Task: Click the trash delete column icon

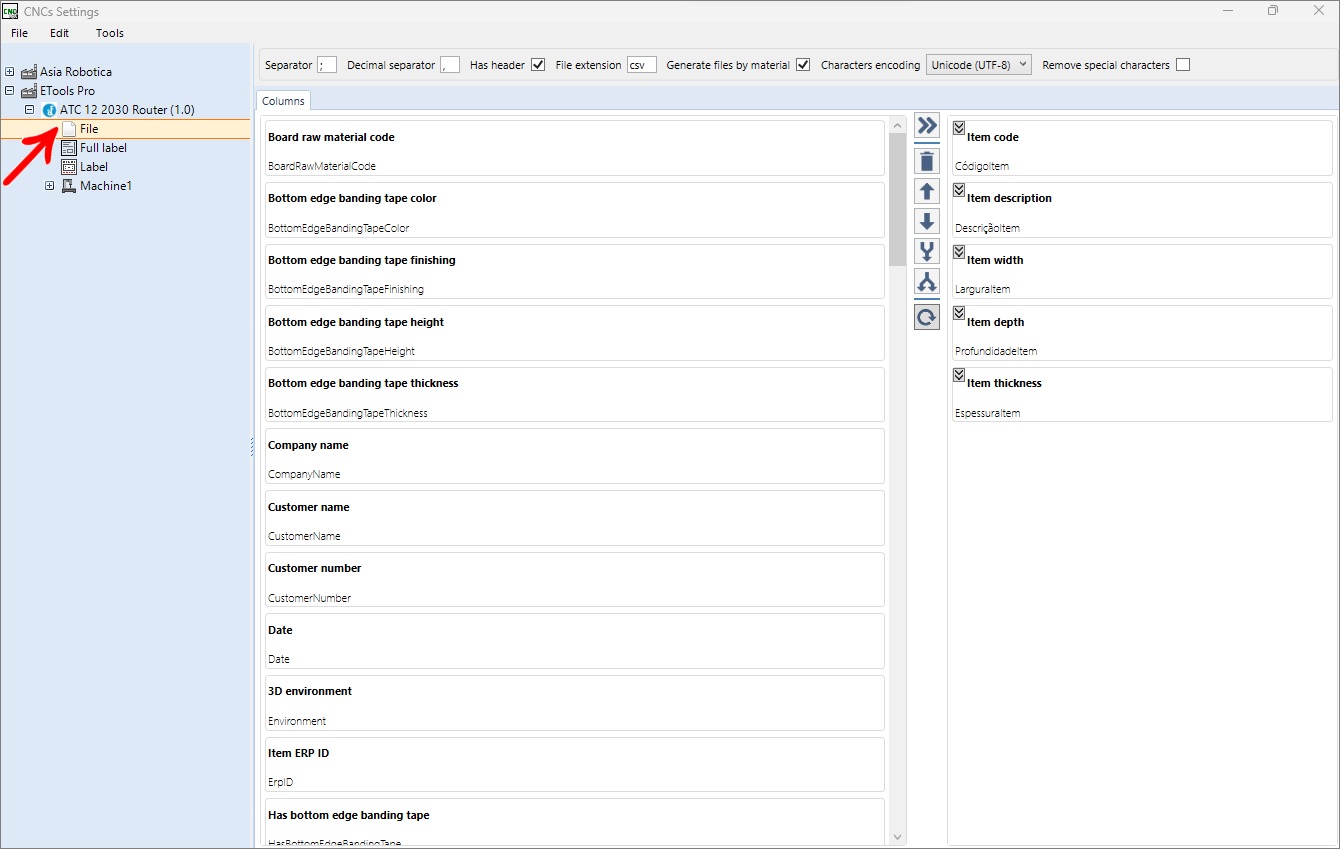Action: click(927, 161)
